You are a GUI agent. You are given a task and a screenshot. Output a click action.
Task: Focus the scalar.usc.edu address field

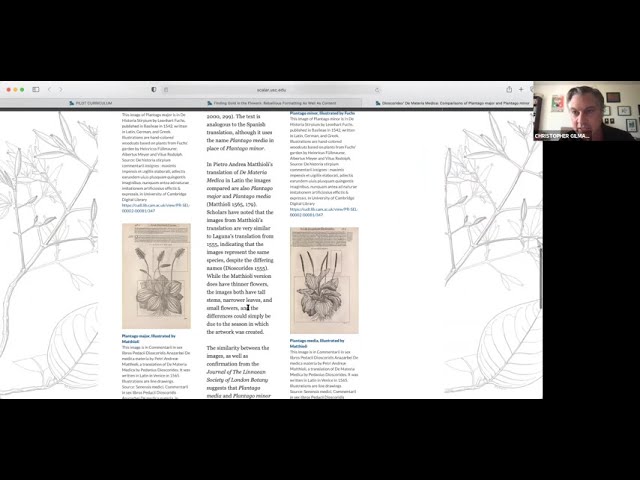[271, 90]
